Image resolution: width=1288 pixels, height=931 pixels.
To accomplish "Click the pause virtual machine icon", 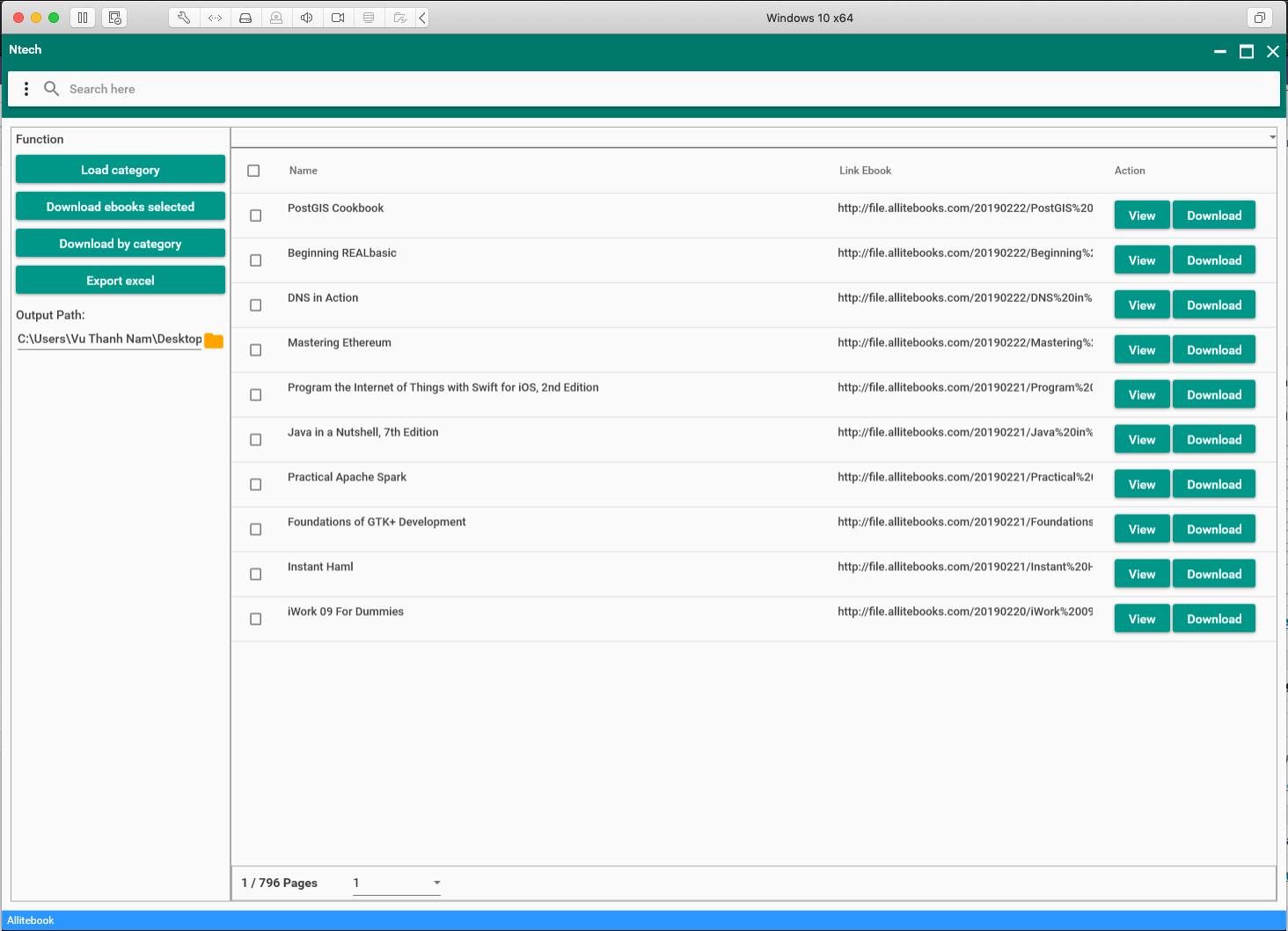I will (x=83, y=18).
